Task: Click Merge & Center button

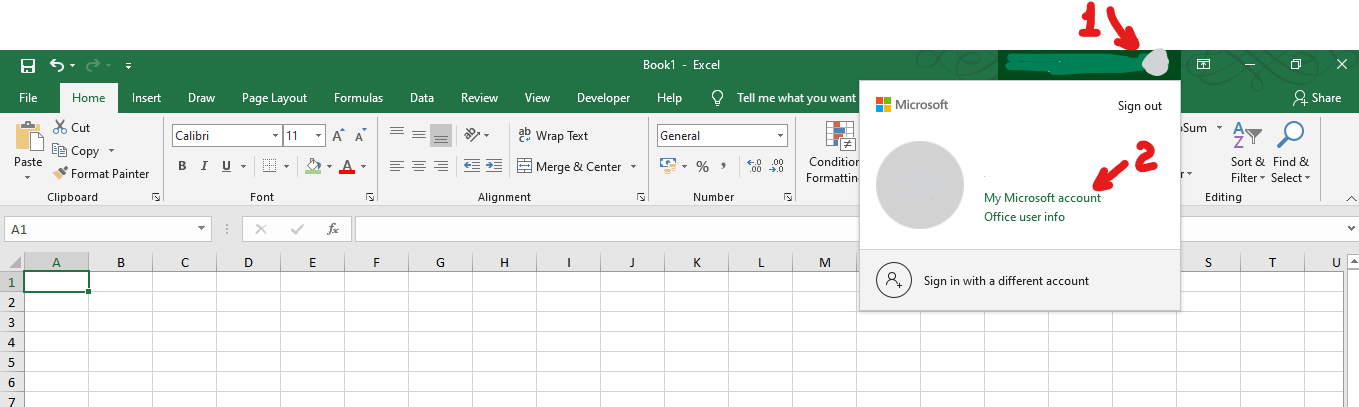Action: click(x=570, y=166)
